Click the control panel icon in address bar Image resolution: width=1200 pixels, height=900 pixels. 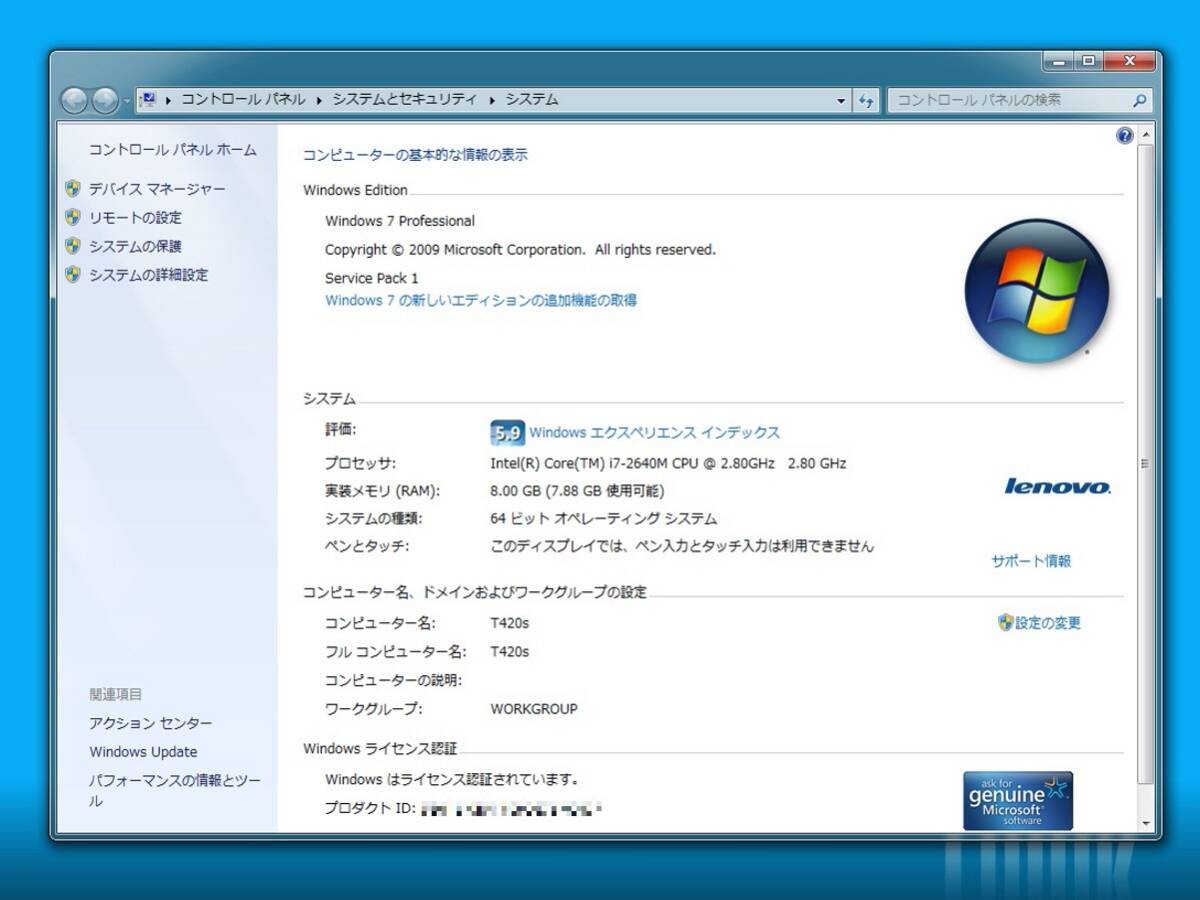coord(148,100)
